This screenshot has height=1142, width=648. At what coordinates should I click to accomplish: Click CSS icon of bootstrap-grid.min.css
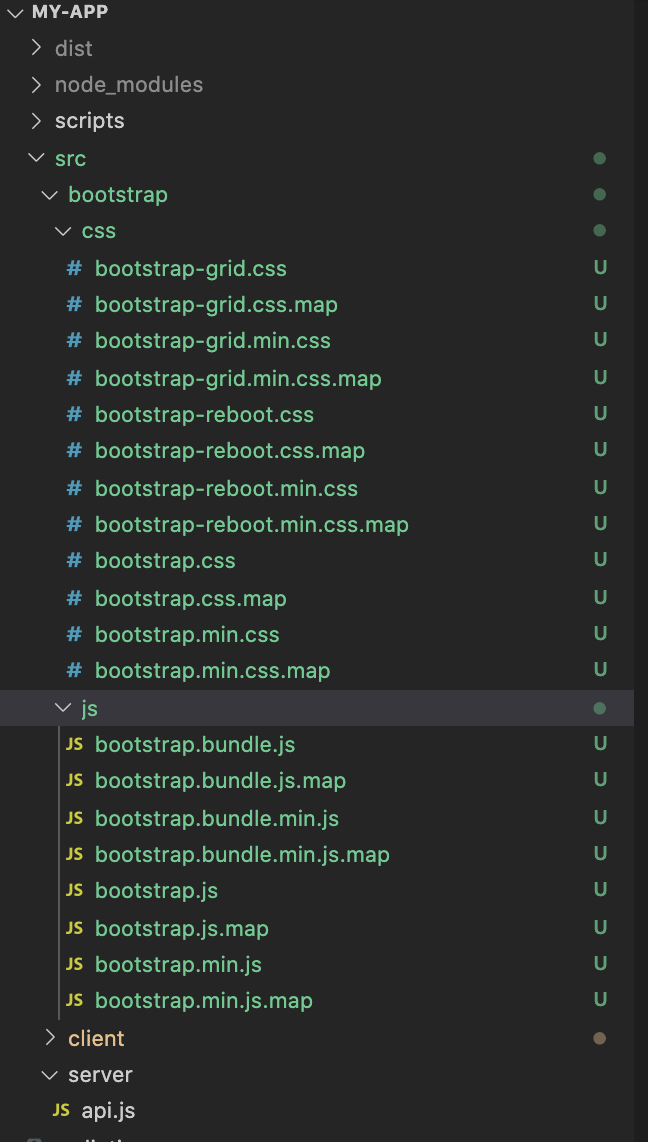[74, 341]
